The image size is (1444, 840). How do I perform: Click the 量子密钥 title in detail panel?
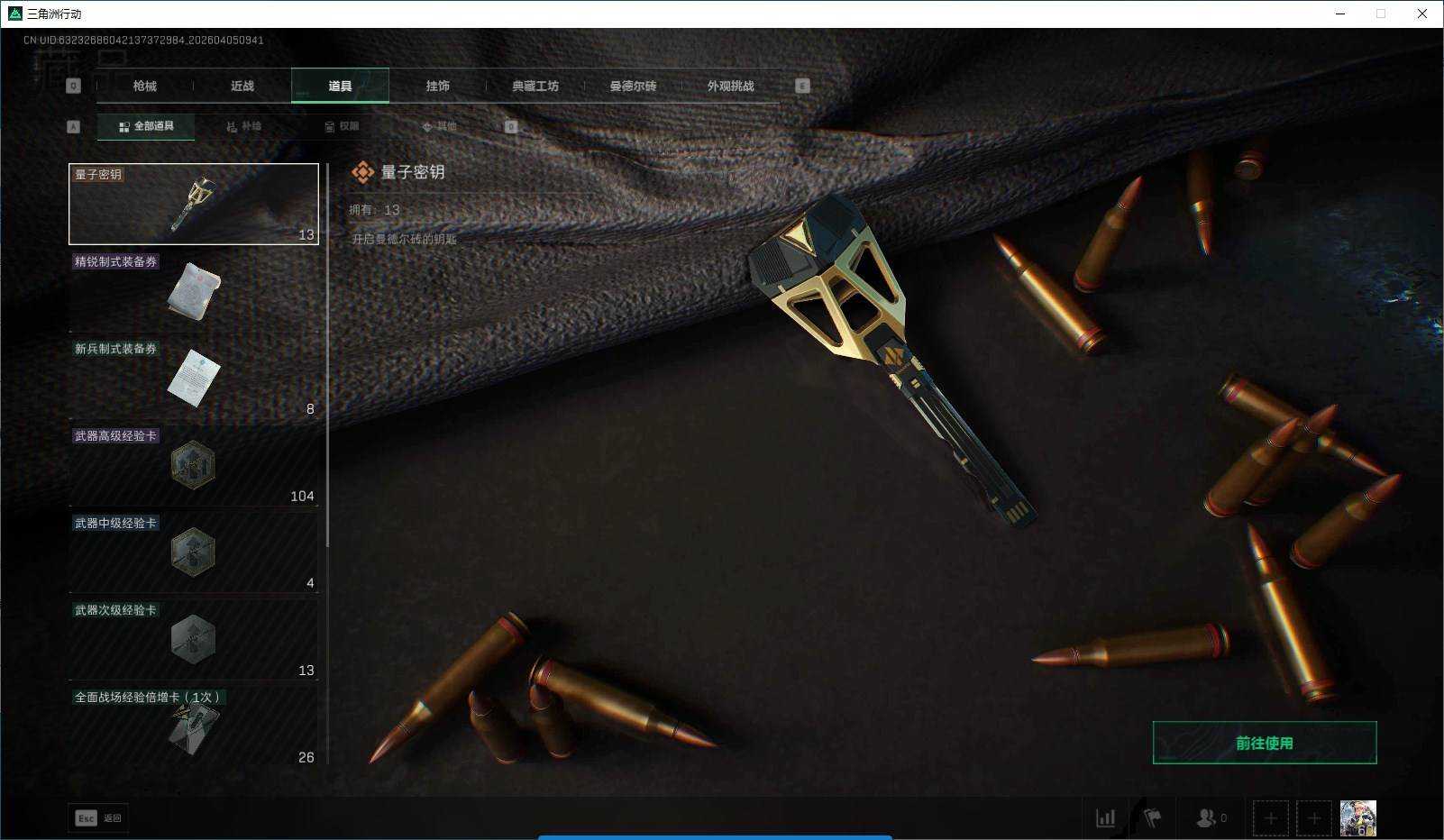pos(413,172)
